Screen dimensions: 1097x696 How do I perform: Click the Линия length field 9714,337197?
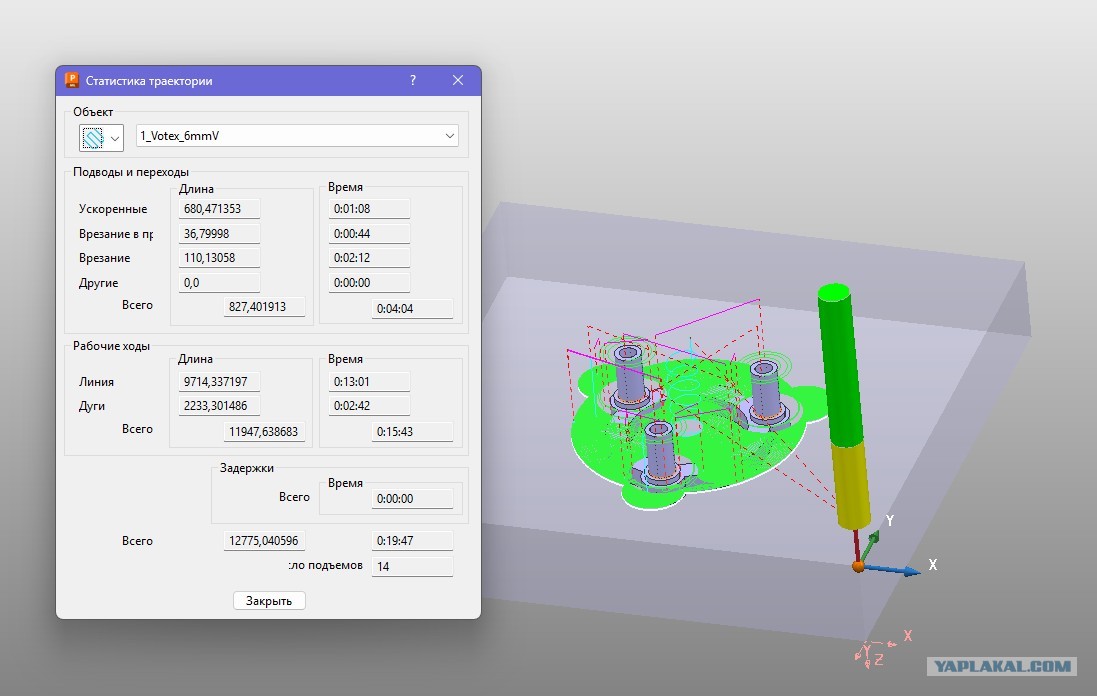[x=219, y=381]
